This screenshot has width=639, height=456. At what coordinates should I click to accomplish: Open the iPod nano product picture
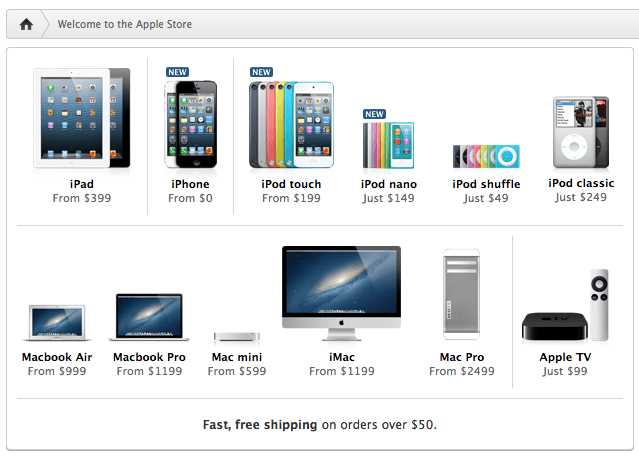tap(388, 145)
